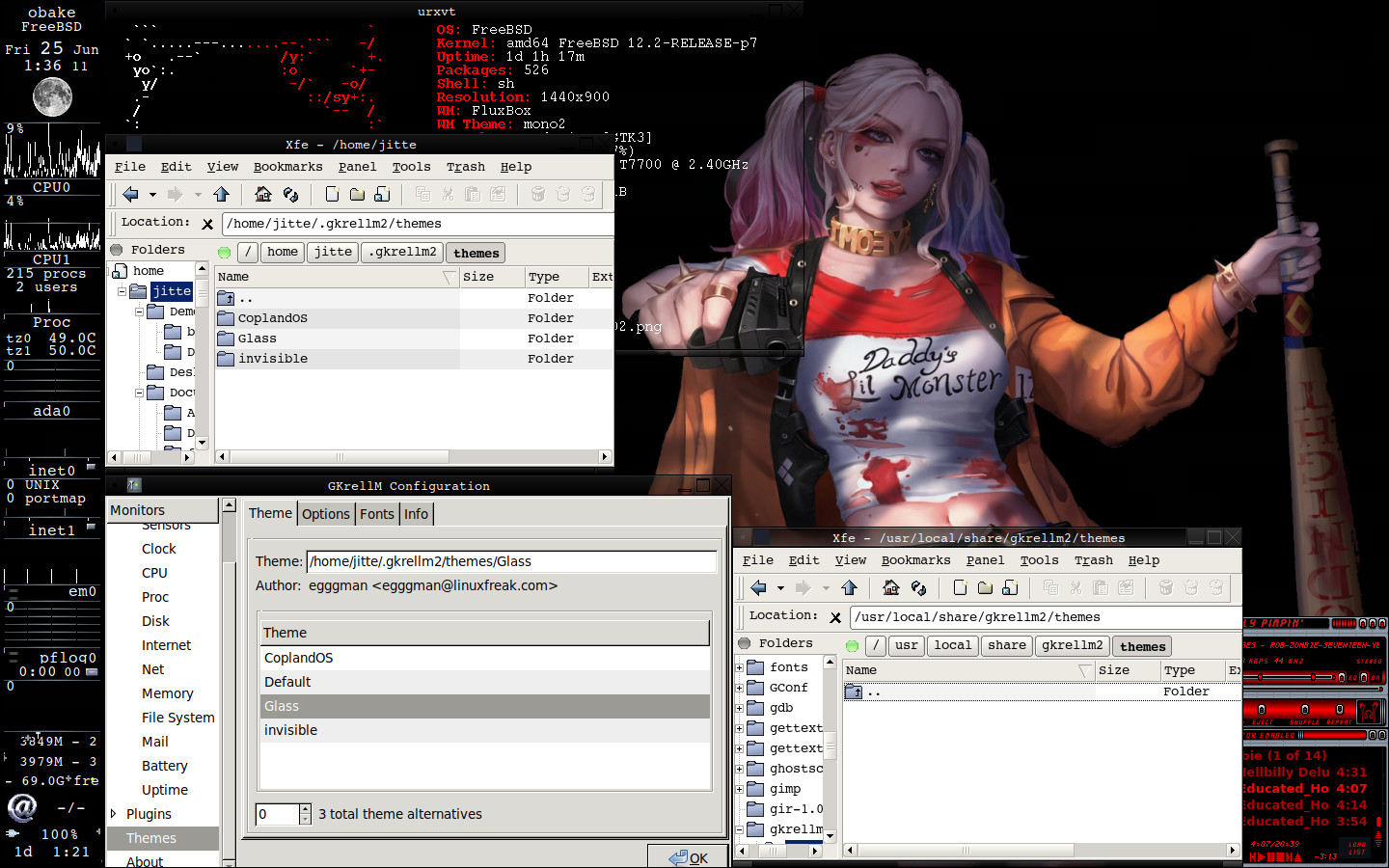Click the Theme path input field in GKrellM
Image resolution: width=1389 pixels, height=868 pixels.
point(511,561)
